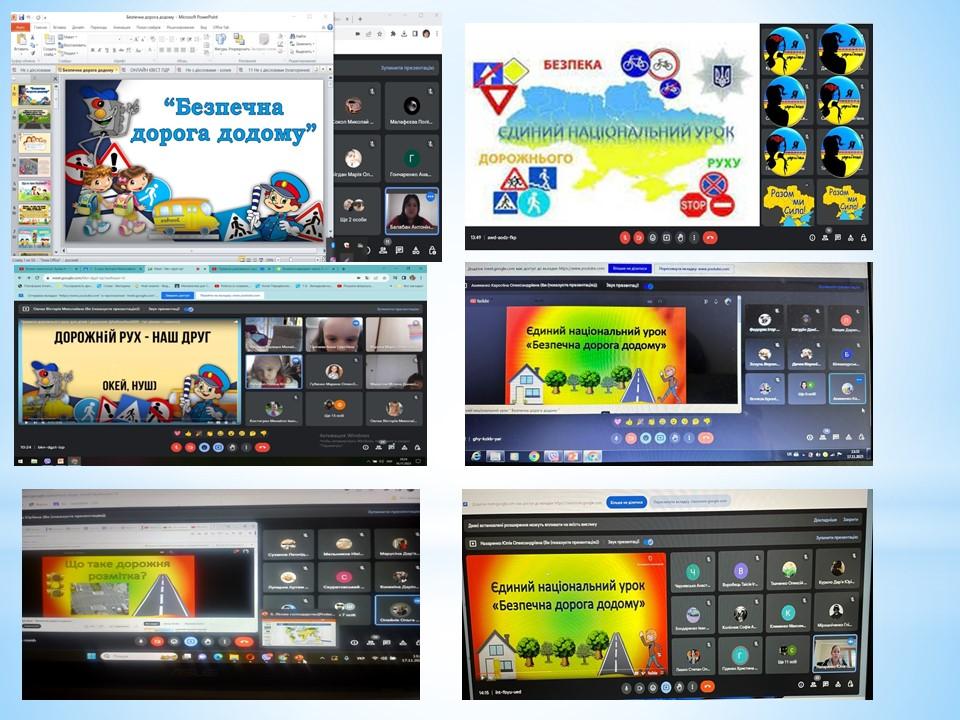Open Розділ section dropdown in PowerPoint ribbon

coord(67,53)
